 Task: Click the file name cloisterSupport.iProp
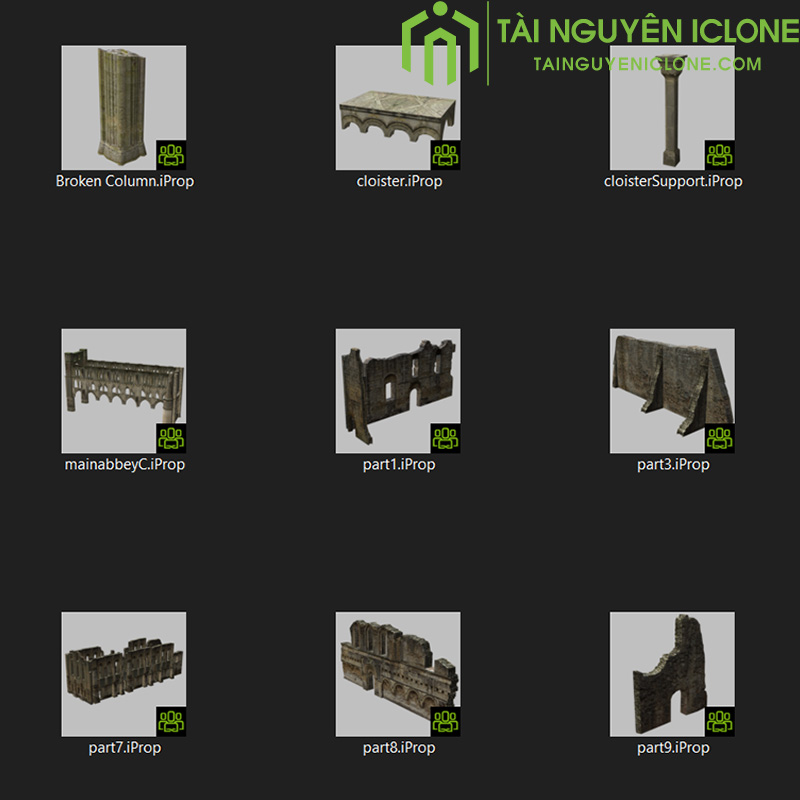point(673,182)
